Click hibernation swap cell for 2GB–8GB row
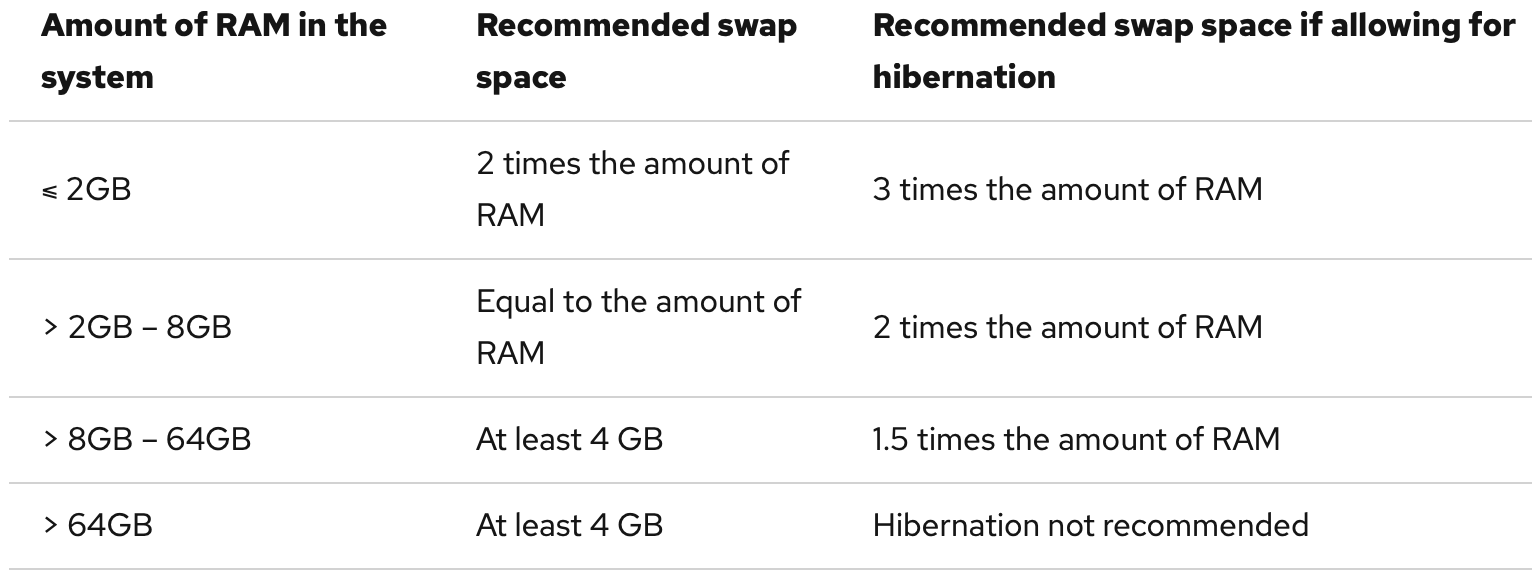The image size is (1532, 574). pyautogui.click(x=1067, y=328)
